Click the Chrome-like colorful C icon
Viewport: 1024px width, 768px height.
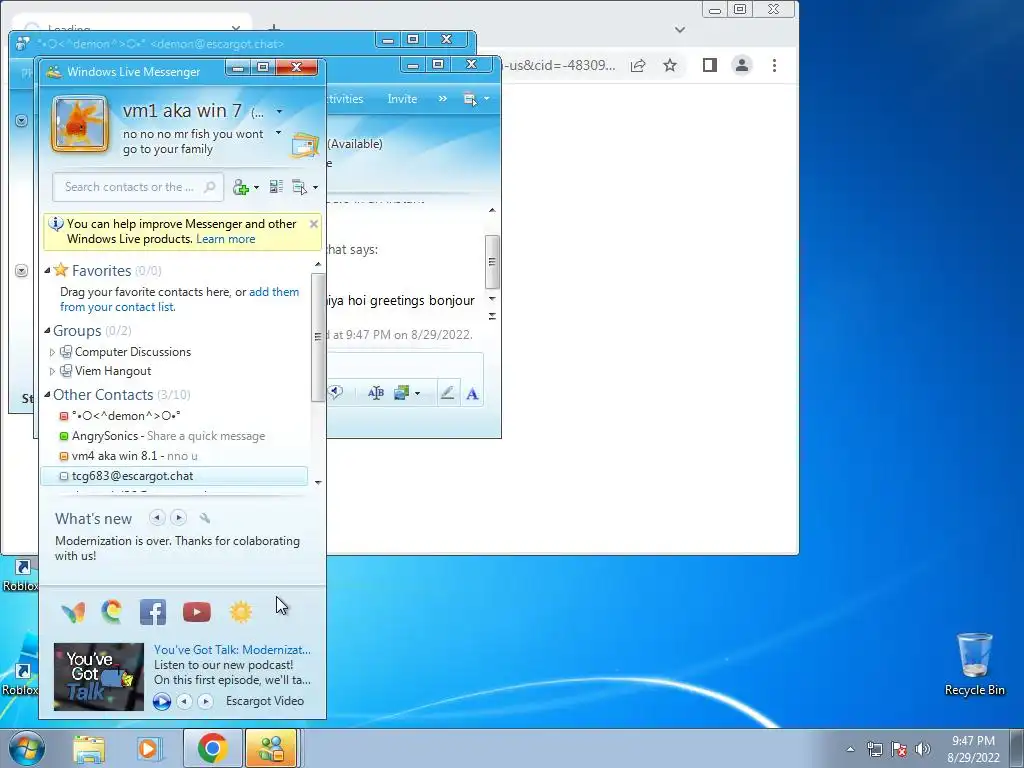(112, 612)
